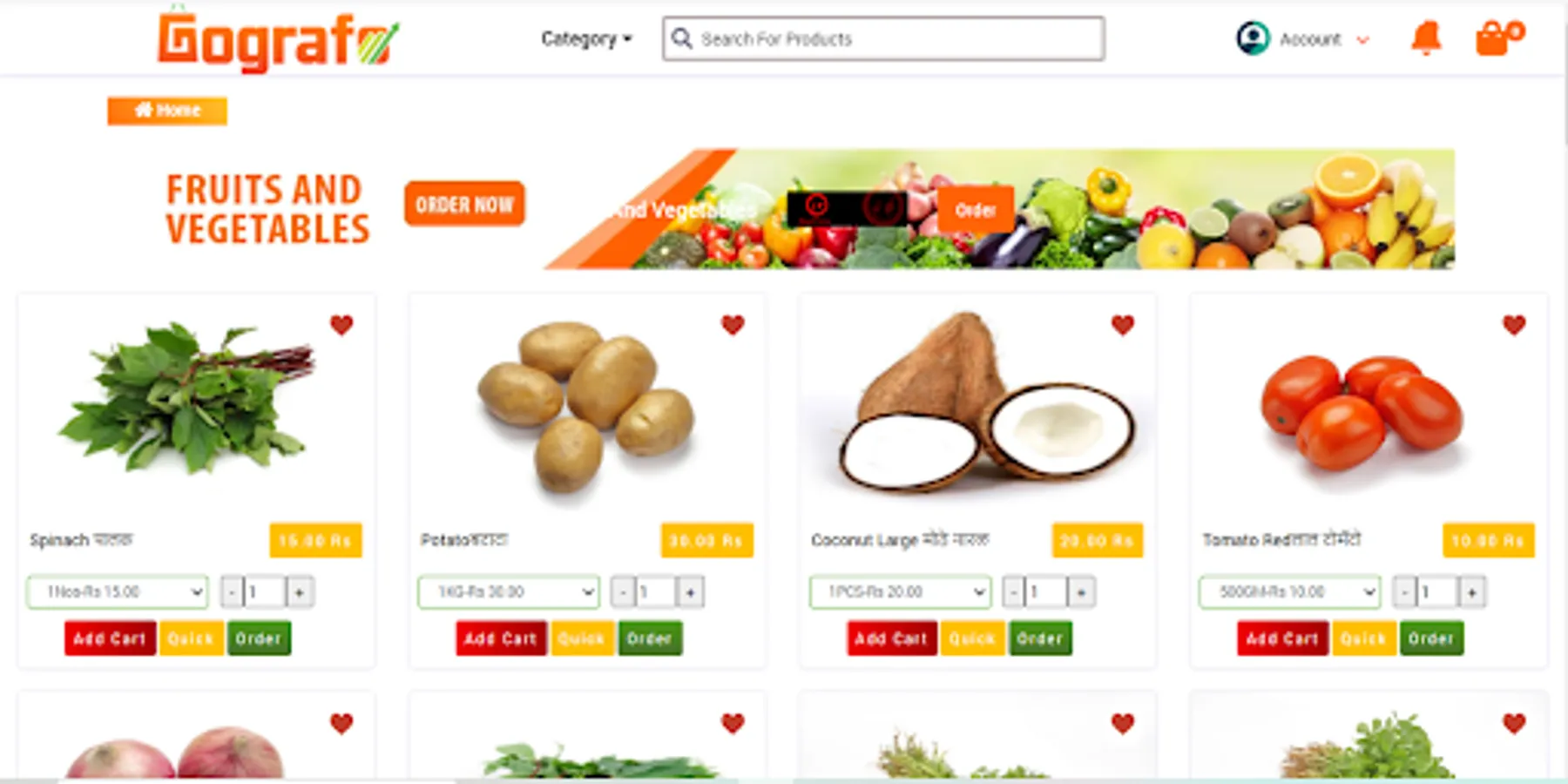Toggle the Tomato Red wishlist heart
The width and height of the screenshot is (1568, 784).
(x=1514, y=325)
